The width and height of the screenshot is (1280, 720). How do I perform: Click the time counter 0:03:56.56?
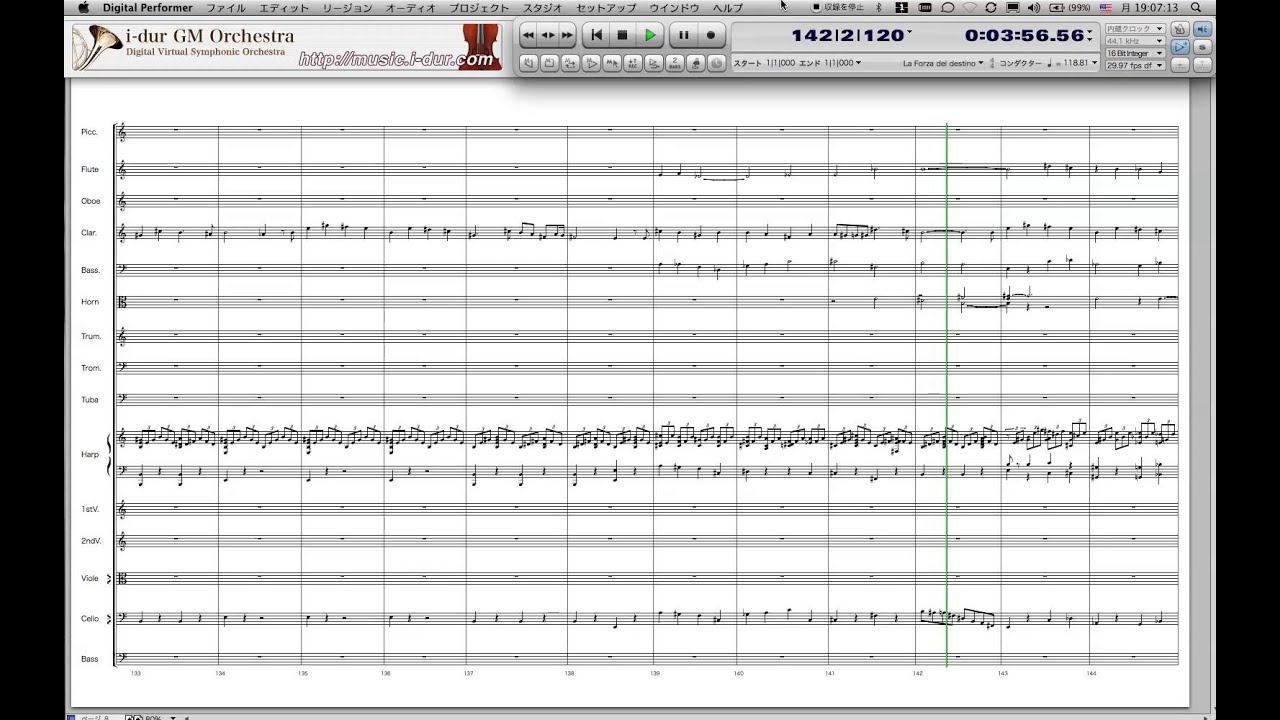pos(1024,35)
